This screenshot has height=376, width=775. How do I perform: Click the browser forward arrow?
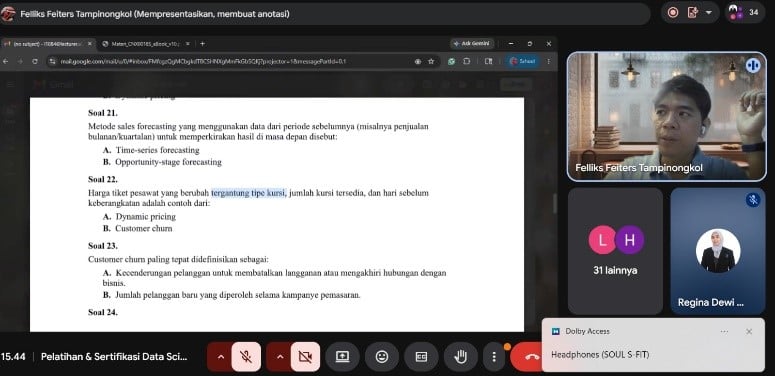[x=20, y=61]
